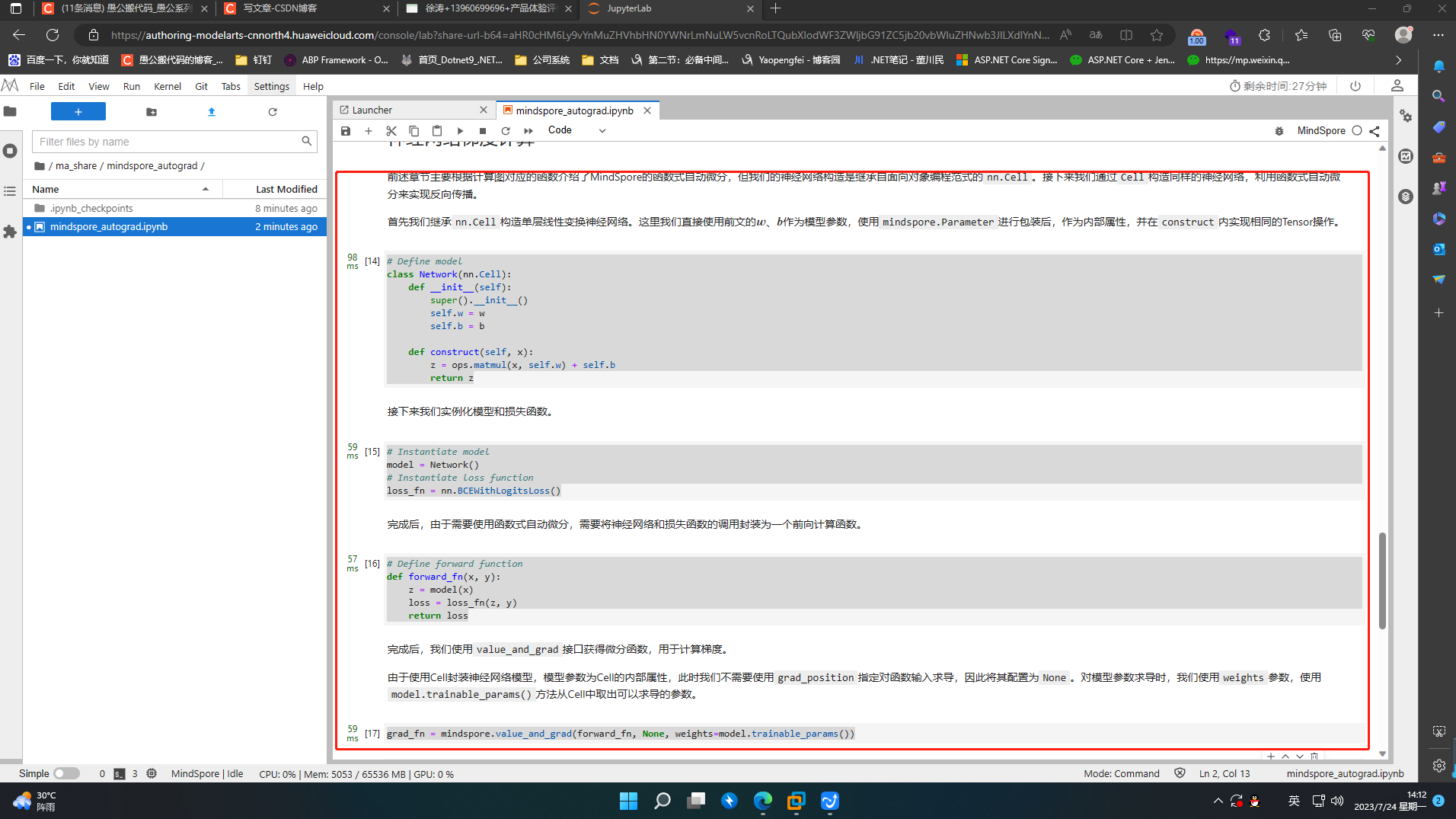Screen dimensions: 1456x819
Task: Switch to JupyterLab browser tab
Action: 670,8
